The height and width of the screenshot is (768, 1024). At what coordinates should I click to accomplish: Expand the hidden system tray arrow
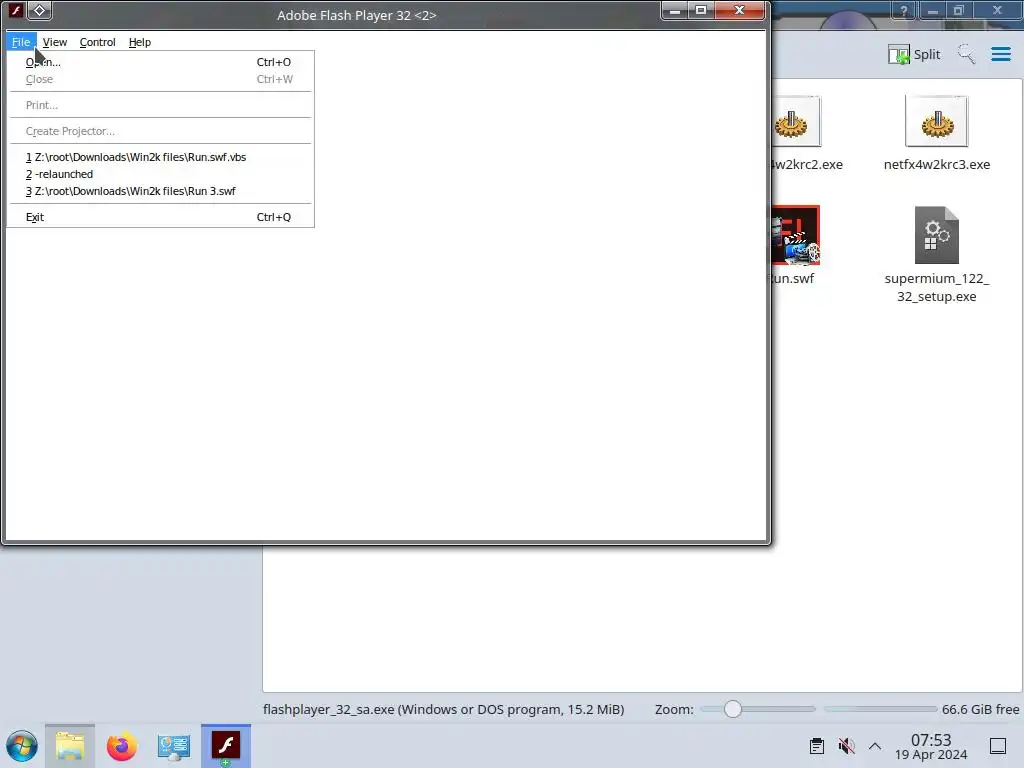pos(875,746)
